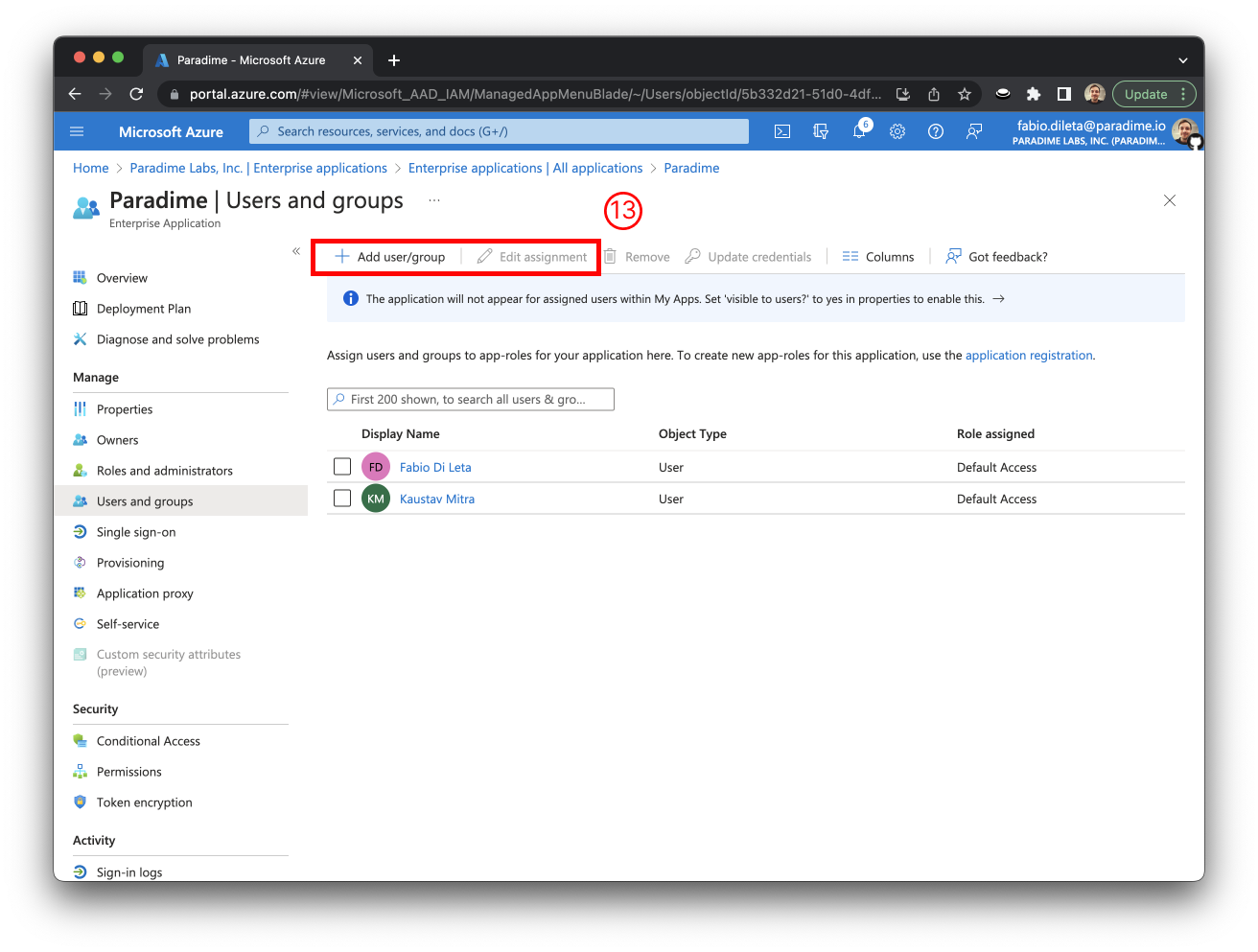Image resolution: width=1258 pixels, height=952 pixels.
Task: Collapse the left navigation menu
Action: [x=296, y=251]
